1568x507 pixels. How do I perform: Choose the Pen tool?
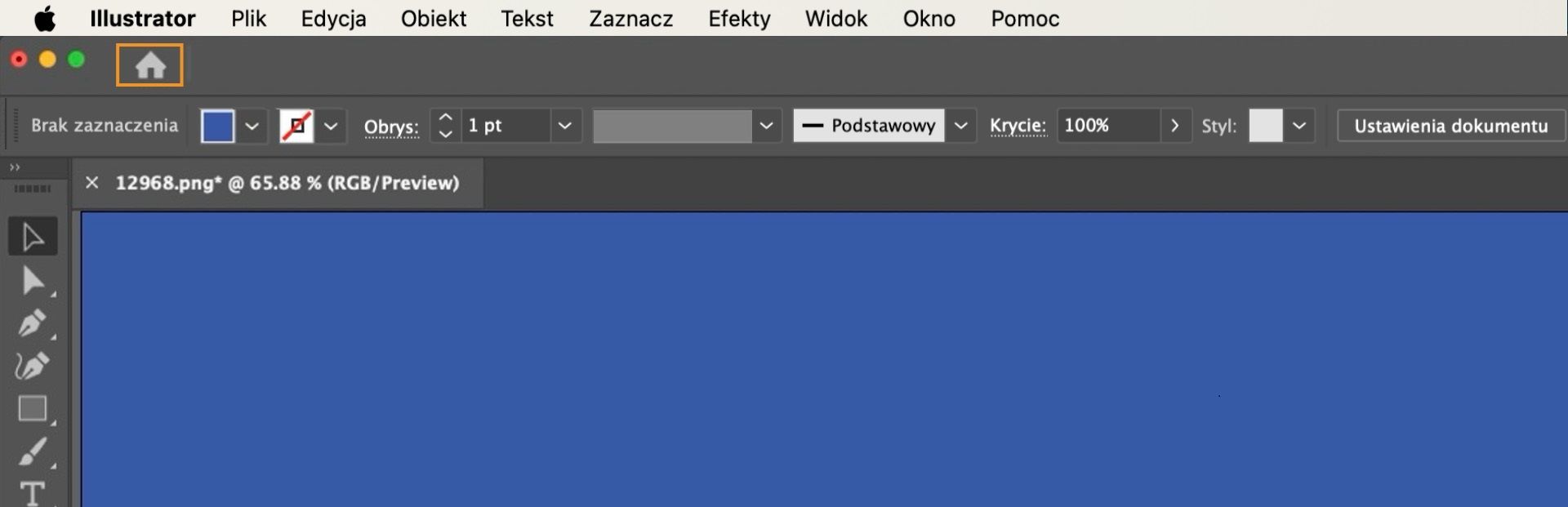coord(33,323)
